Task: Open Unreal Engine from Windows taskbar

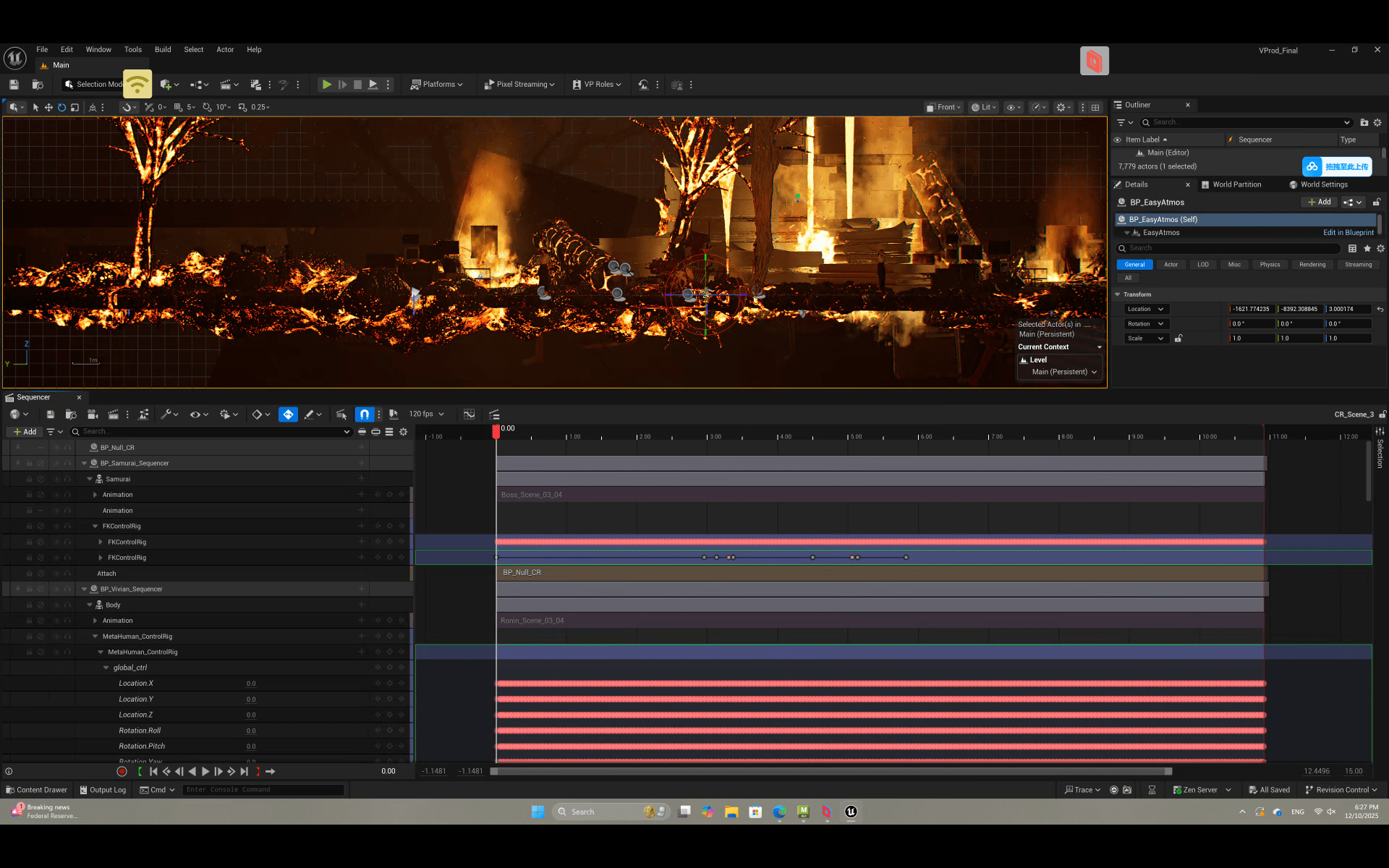Action: (x=851, y=812)
